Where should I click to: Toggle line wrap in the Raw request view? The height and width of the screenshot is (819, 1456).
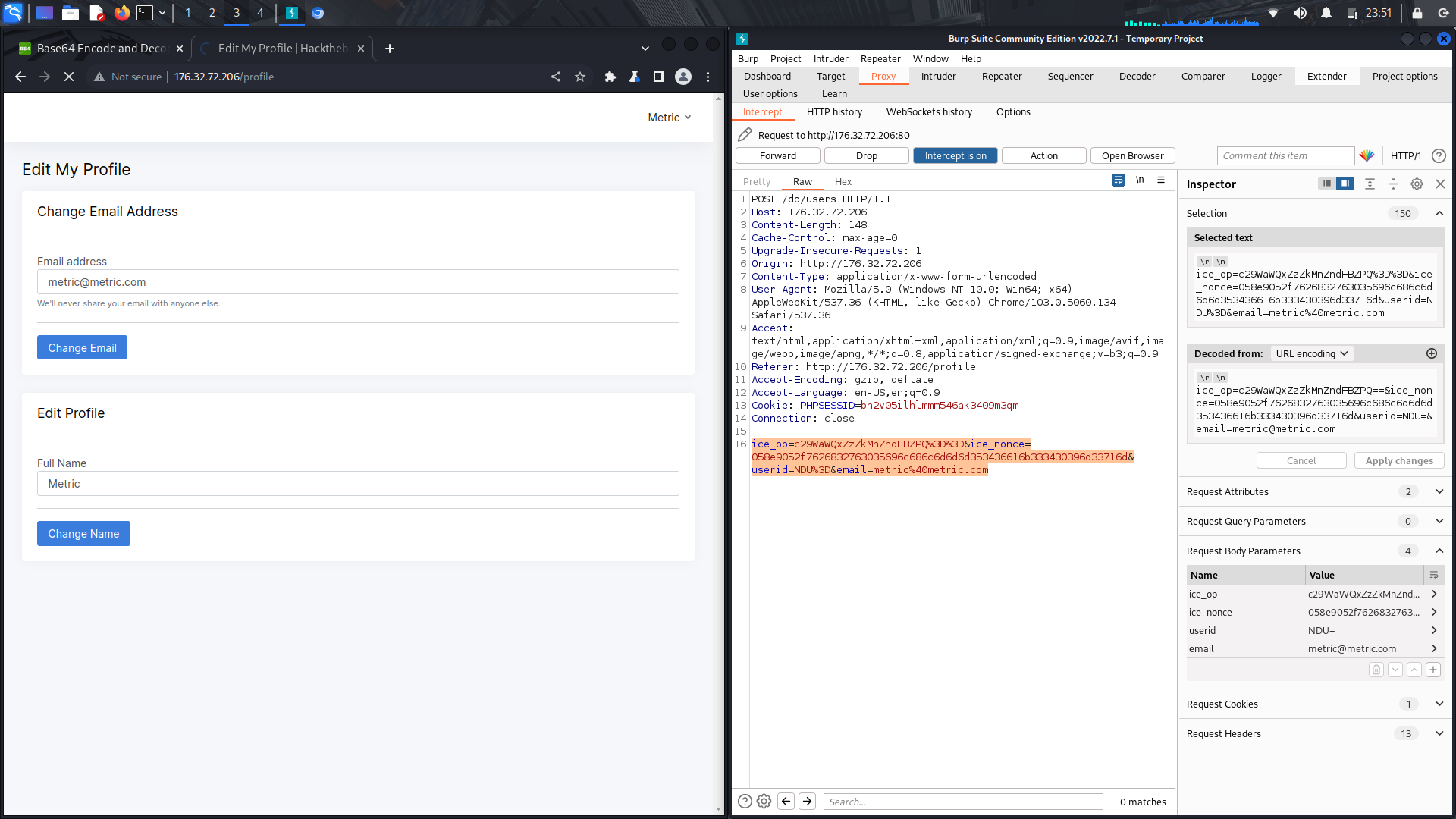coord(1119,180)
